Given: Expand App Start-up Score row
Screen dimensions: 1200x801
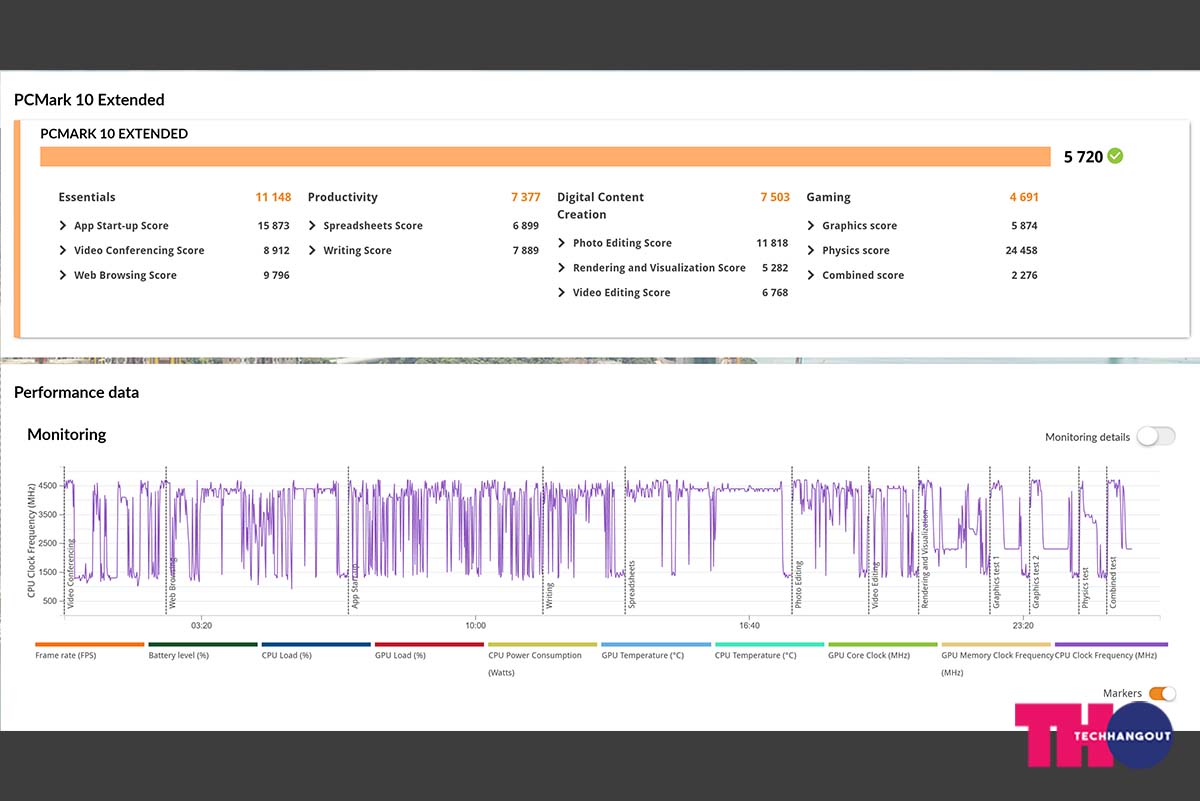Looking at the screenshot, I should pos(64,226).
